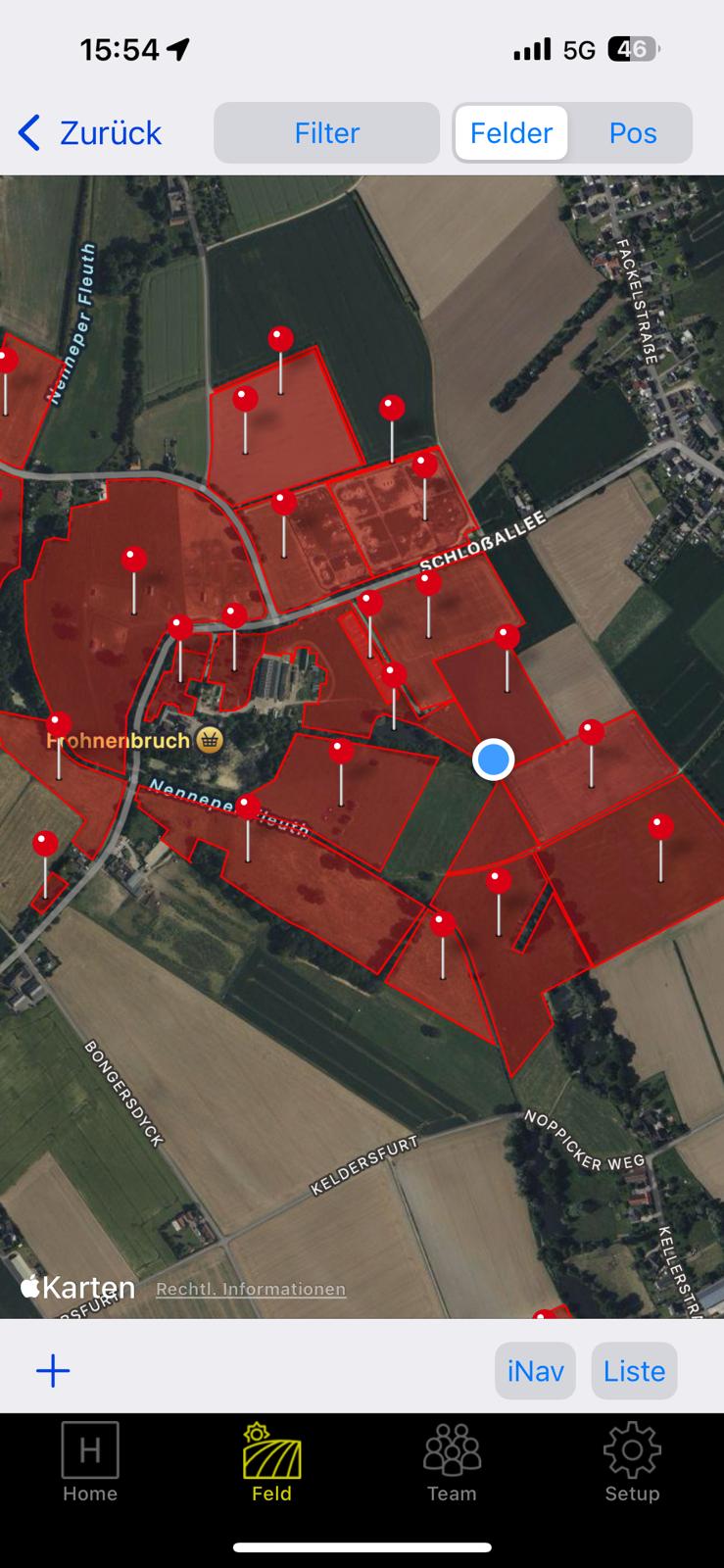This screenshot has width=724, height=1568.
Task: Tap the pin just below Schloßallee label
Action: (x=429, y=584)
